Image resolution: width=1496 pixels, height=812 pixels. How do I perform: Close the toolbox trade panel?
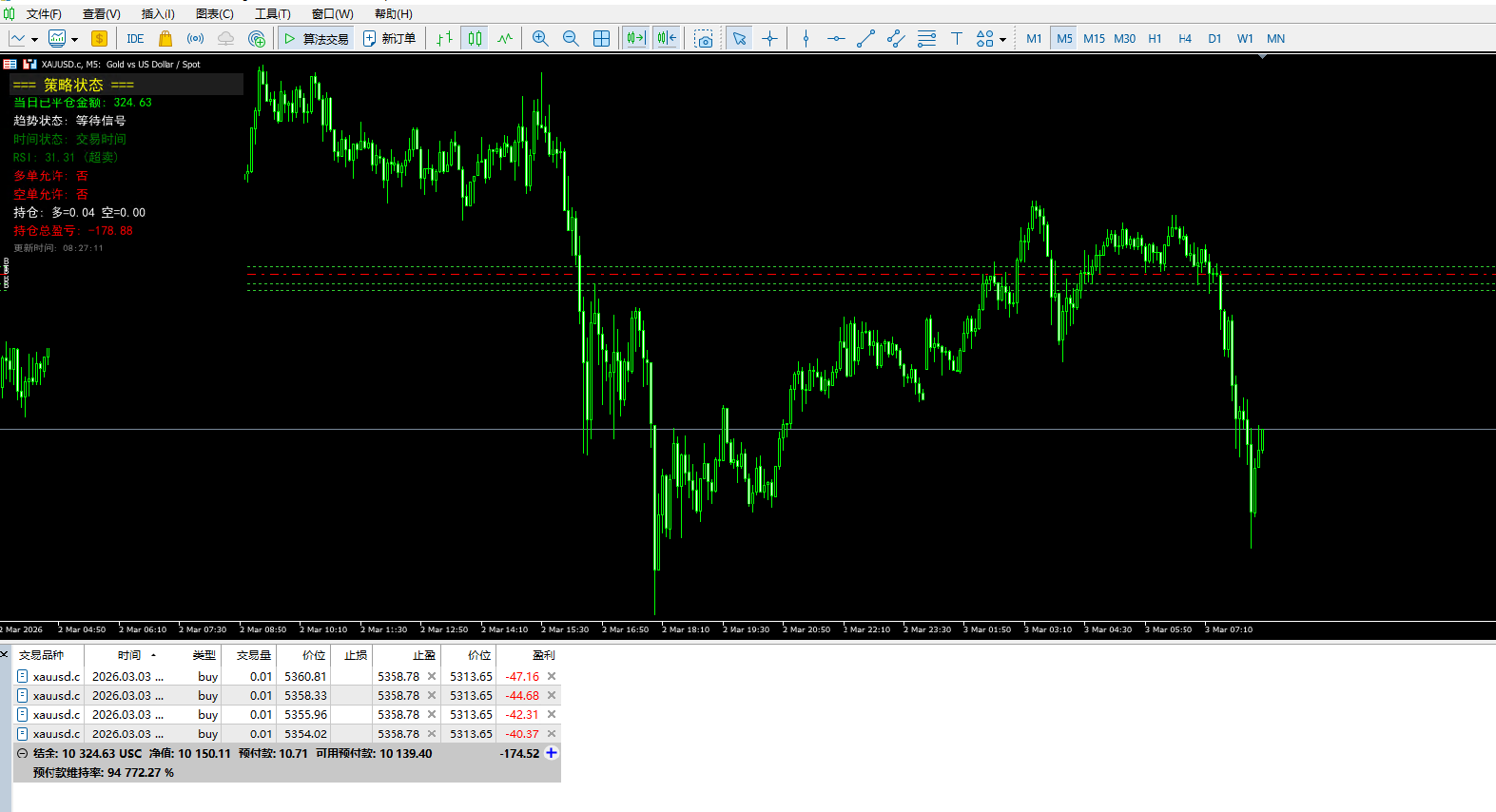point(5,654)
